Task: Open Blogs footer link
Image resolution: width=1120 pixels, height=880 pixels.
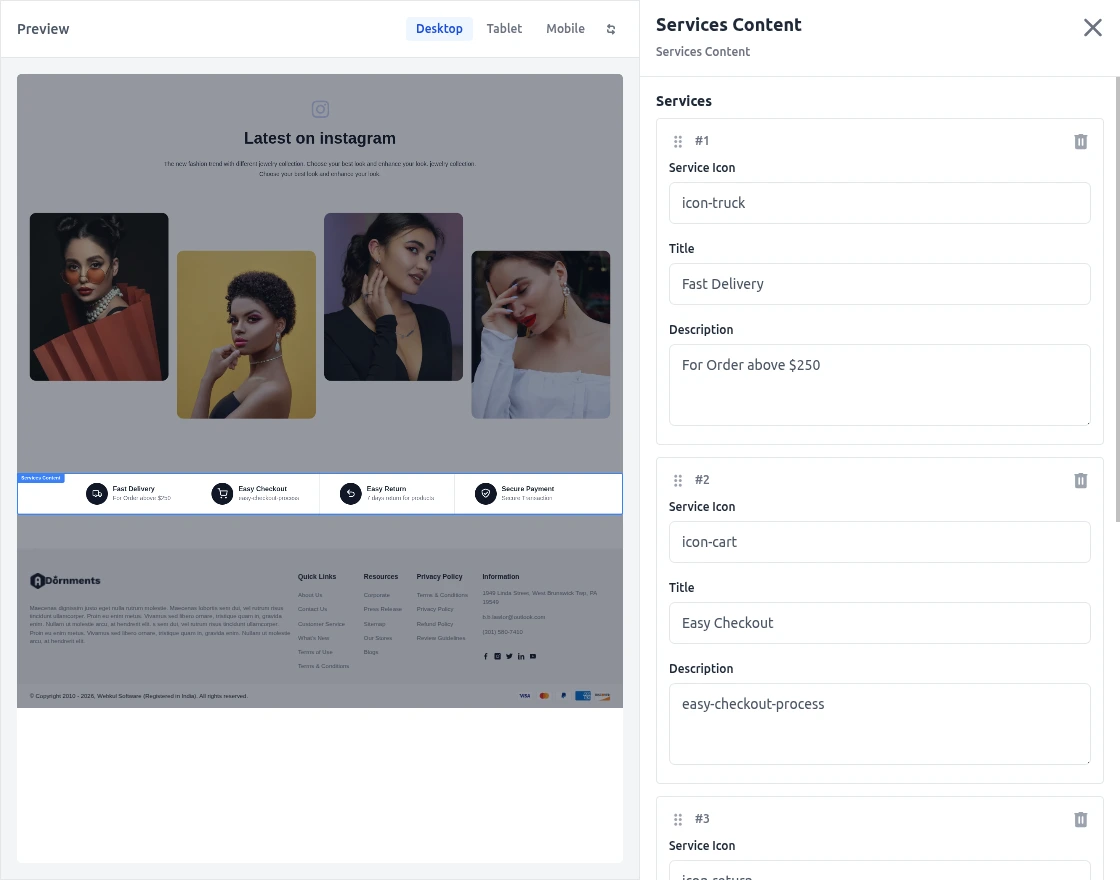Action: pos(371,652)
